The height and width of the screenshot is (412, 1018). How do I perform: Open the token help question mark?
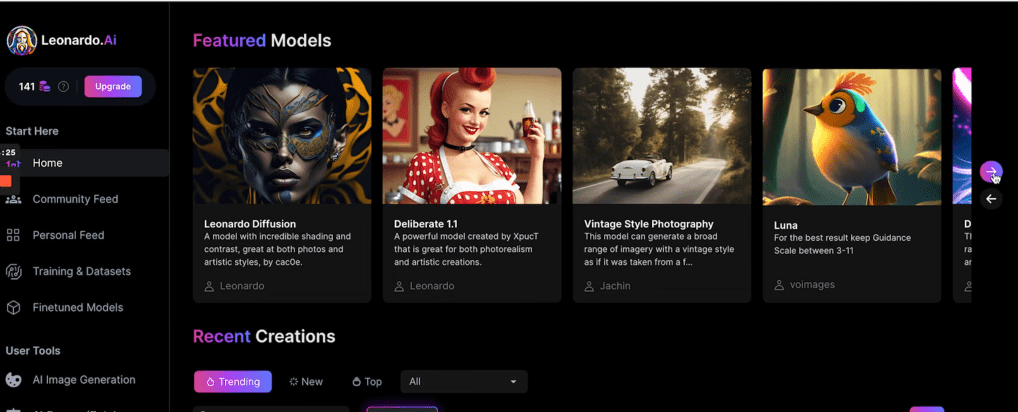[x=63, y=86]
